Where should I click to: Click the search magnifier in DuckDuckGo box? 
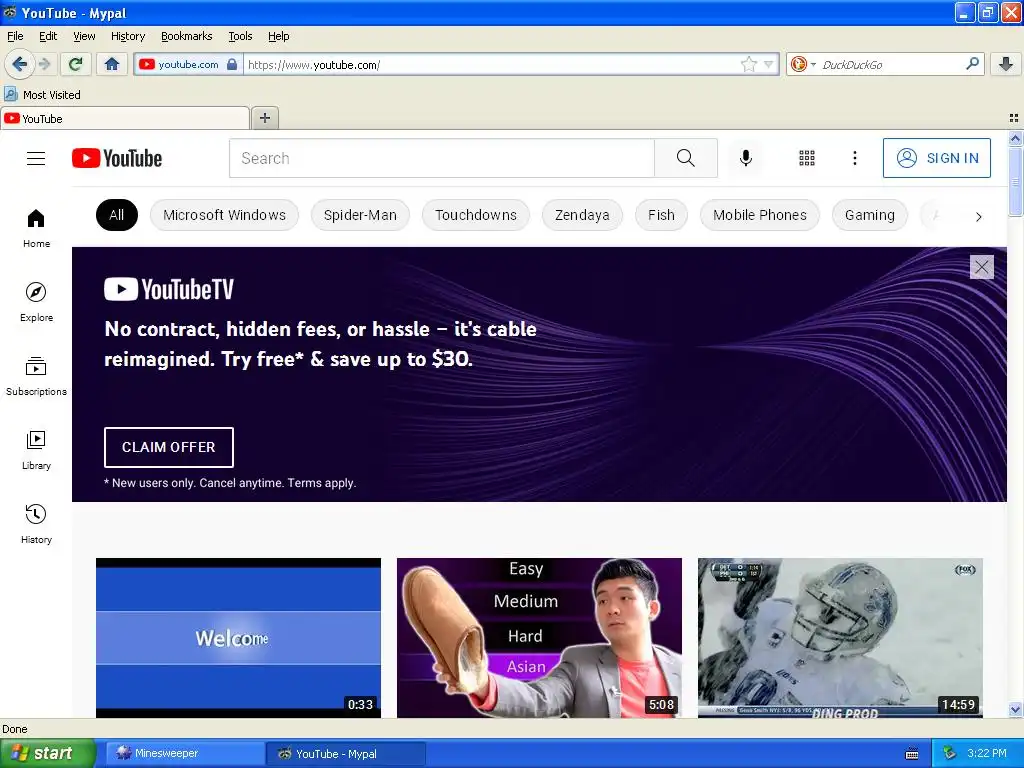click(972, 63)
